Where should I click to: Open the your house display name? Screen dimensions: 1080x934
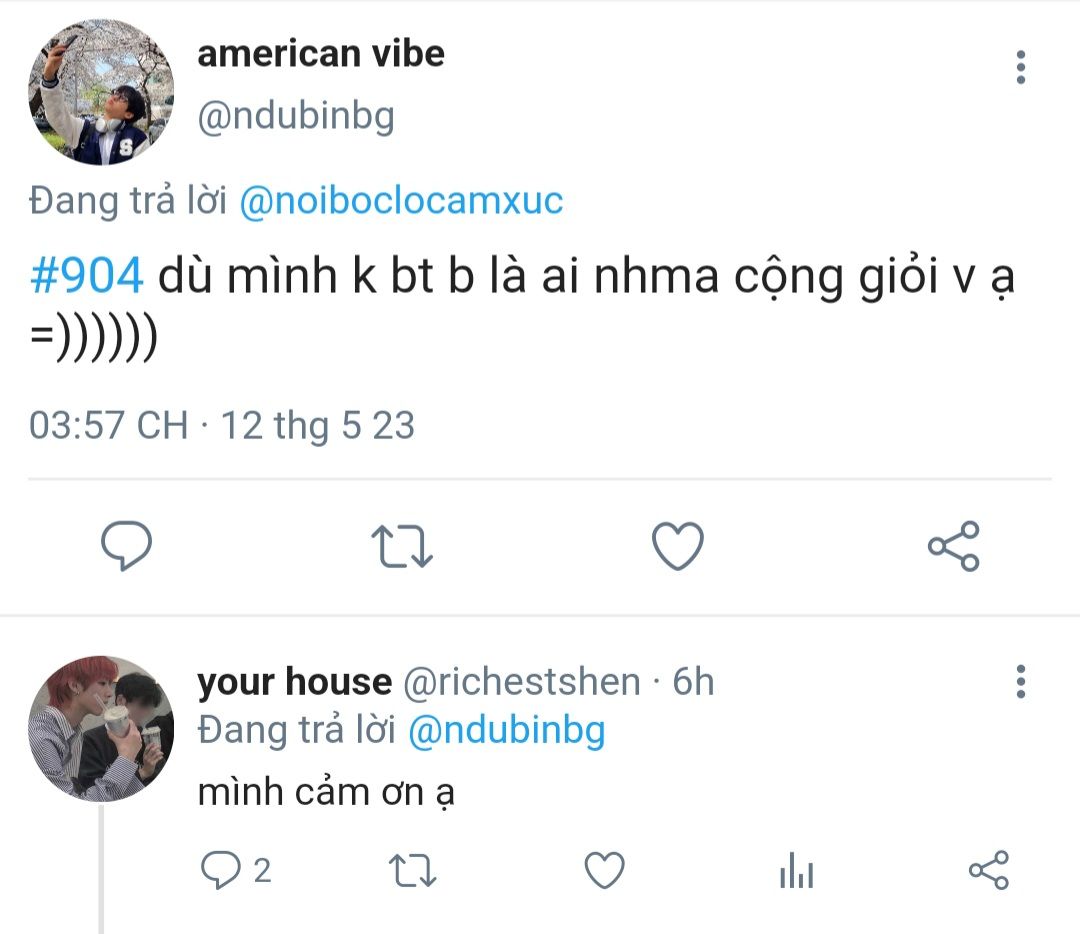294,682
